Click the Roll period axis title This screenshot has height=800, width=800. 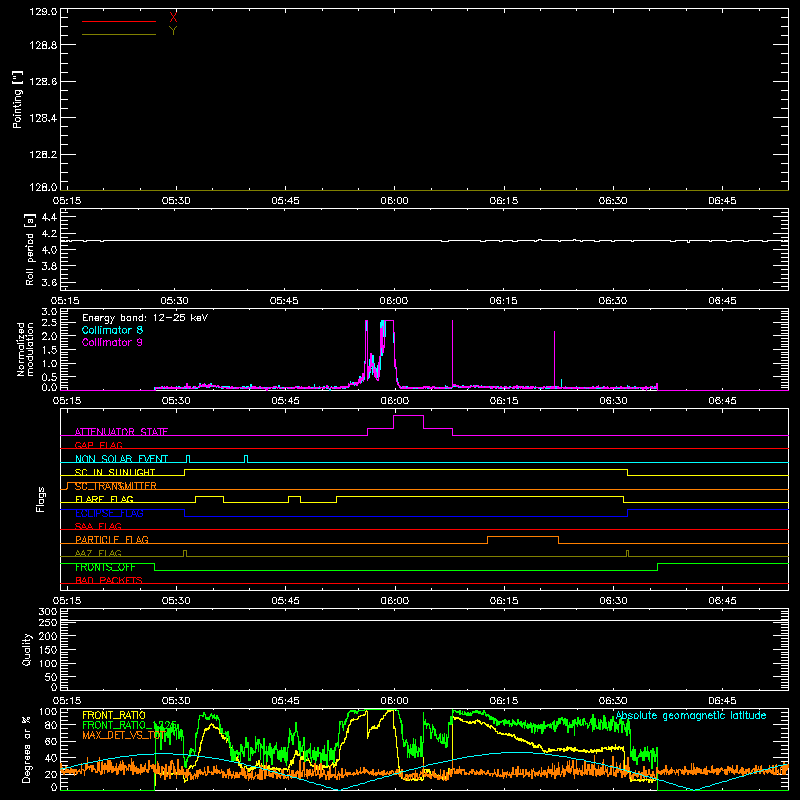click(30, 249)
